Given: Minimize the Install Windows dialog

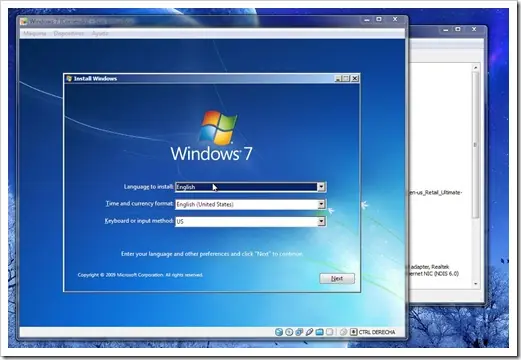Looking at the screenshot, I should (x=338, y=79).
